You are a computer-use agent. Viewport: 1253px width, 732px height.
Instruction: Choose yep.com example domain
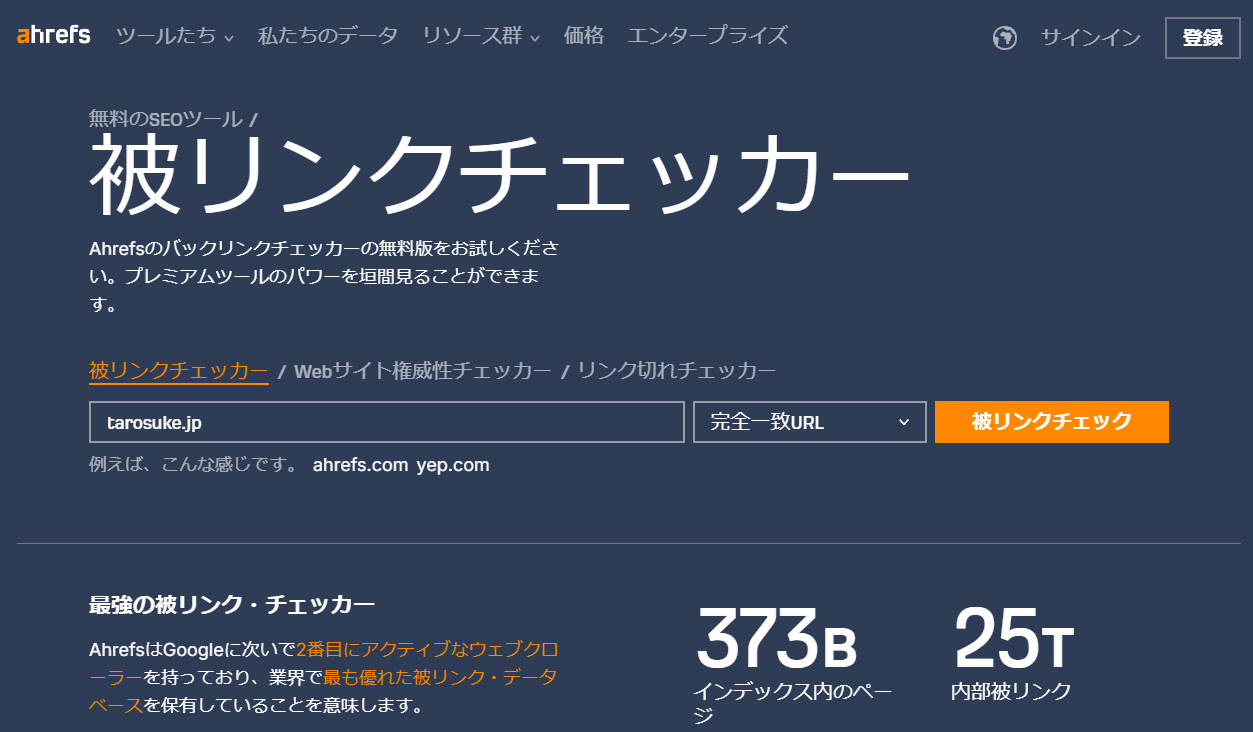tap(453, 465)
